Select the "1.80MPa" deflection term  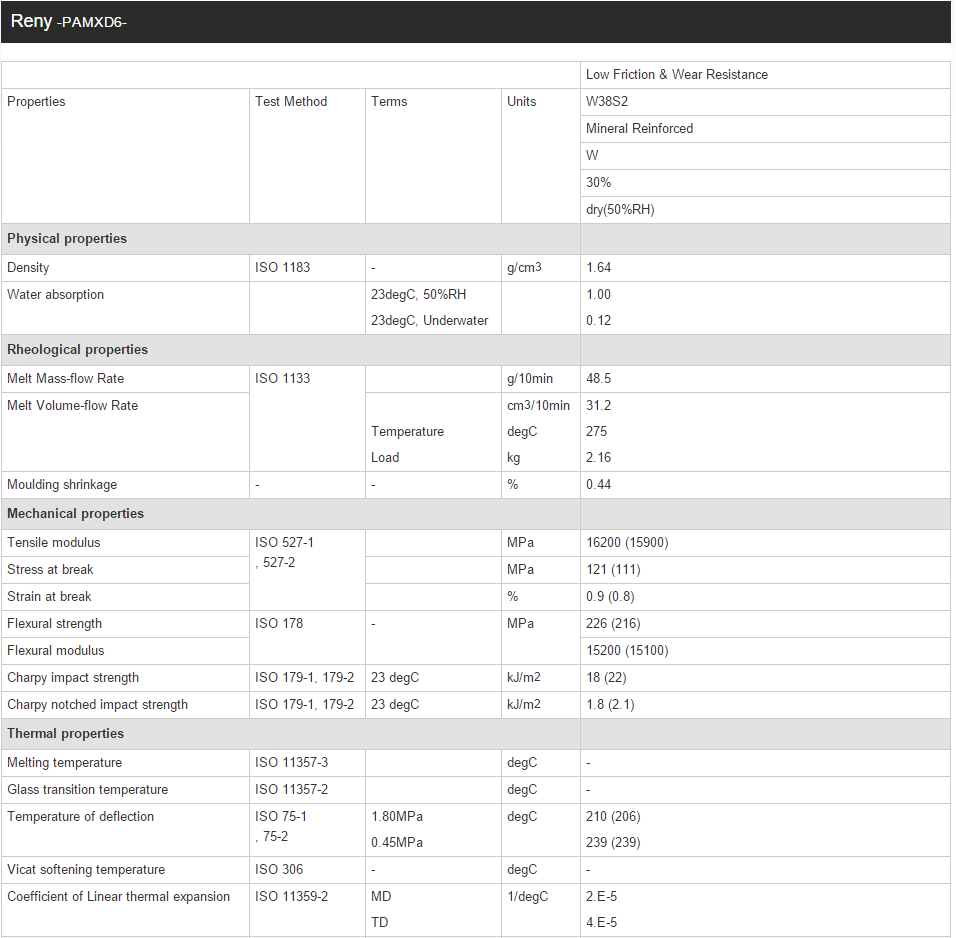click(397, 817)
